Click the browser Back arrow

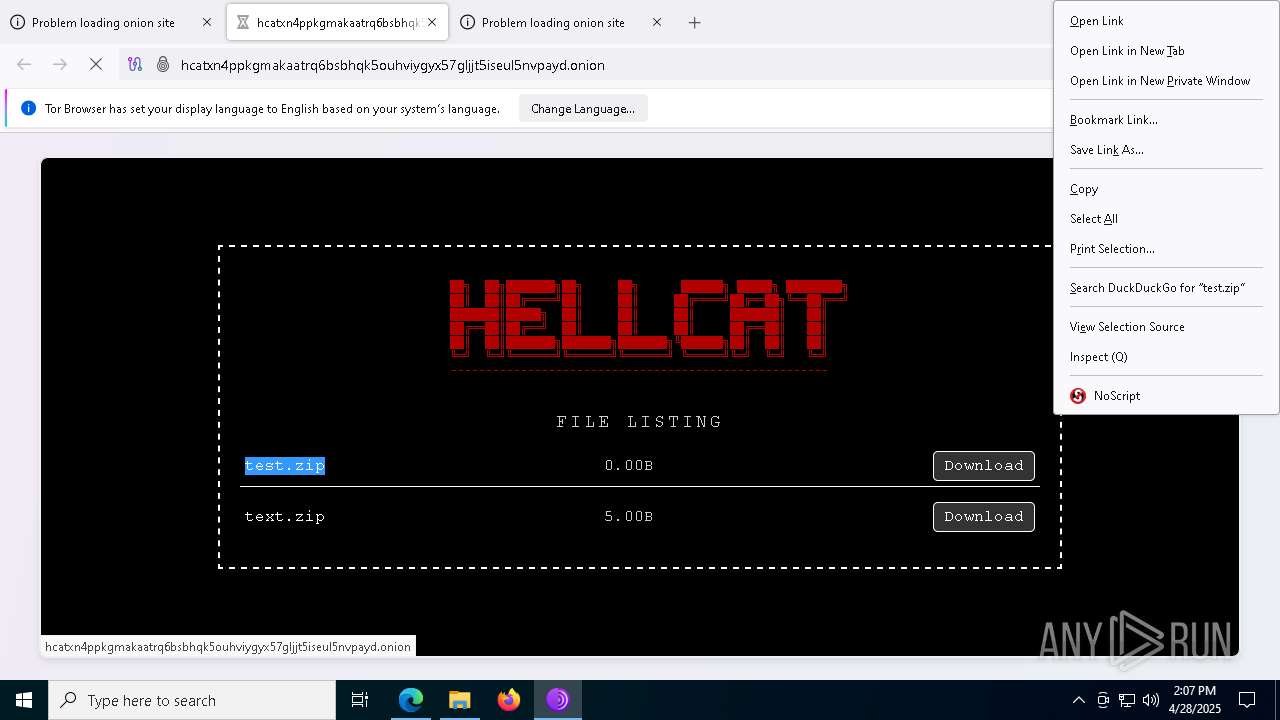tap(24, 65)
